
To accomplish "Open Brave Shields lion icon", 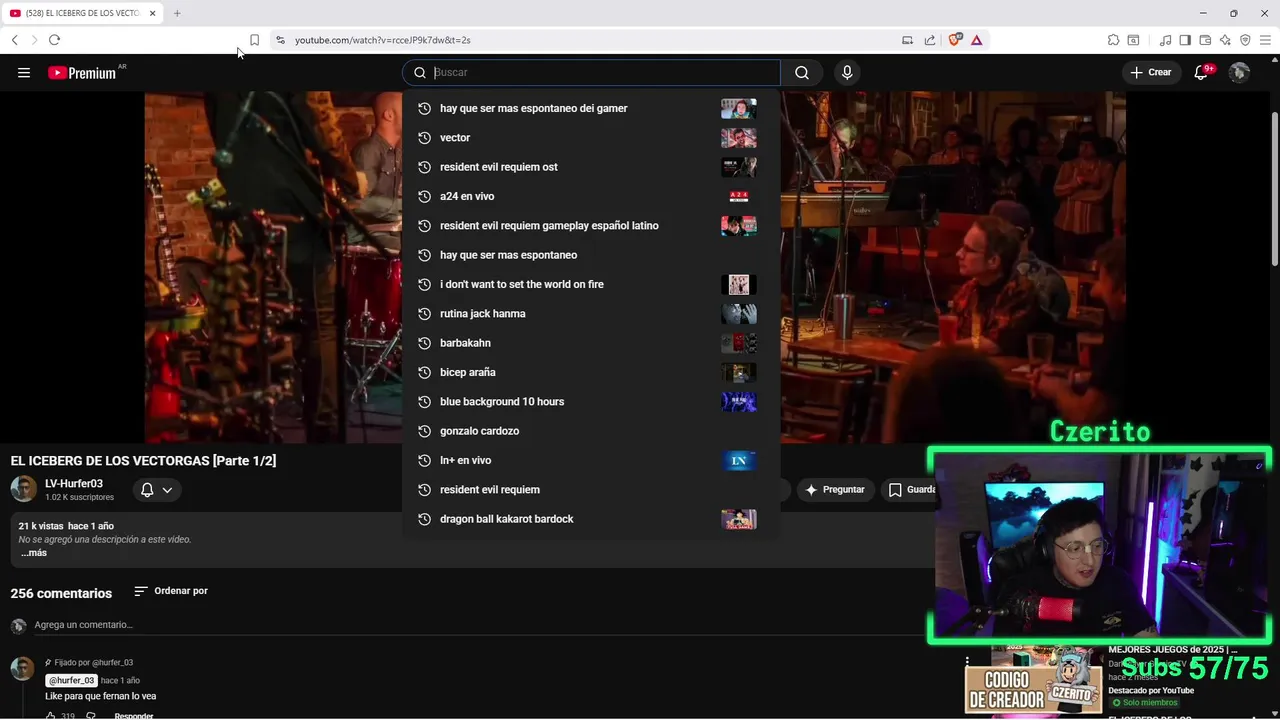I will 955,40.
